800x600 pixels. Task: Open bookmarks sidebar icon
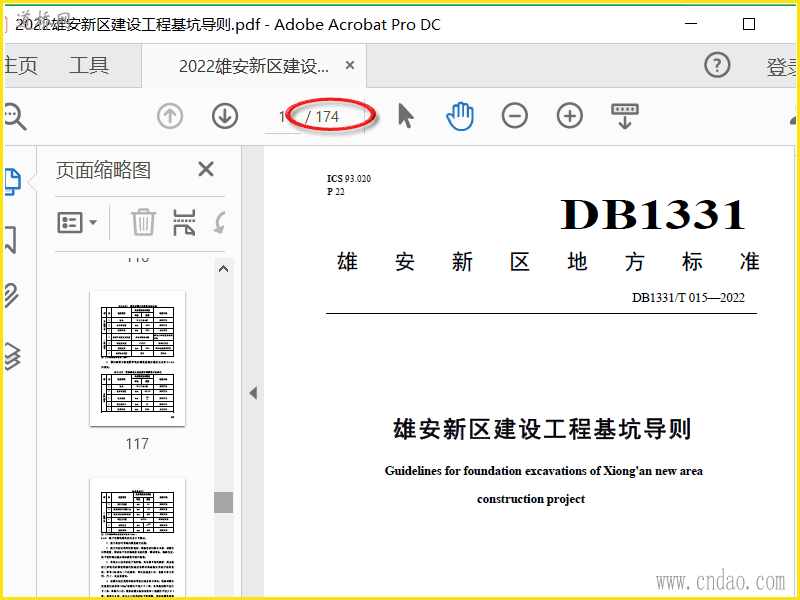pyautogui.click(x=11, y=240)
